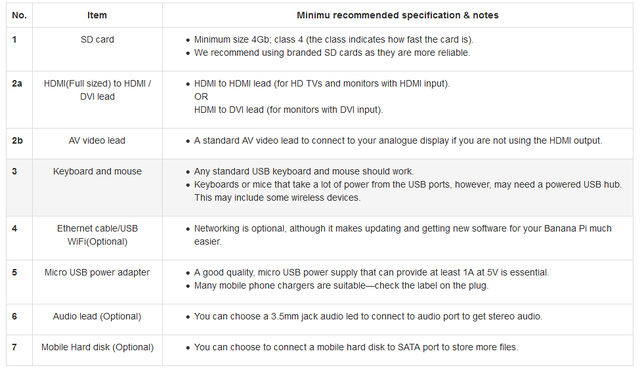This screenshot has width=640, height=368.
Task: Select the 'AV video lead' item
Action: [x=97, y=140]
